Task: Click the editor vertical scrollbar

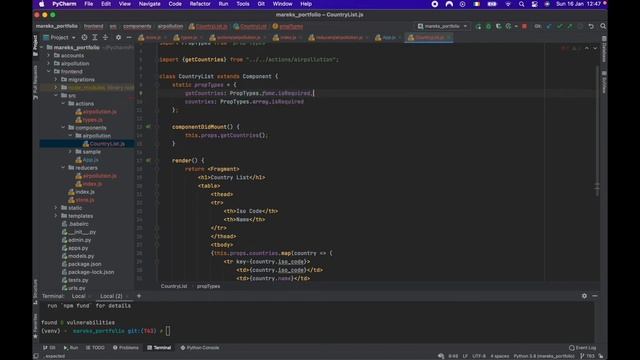Action: 597,131
